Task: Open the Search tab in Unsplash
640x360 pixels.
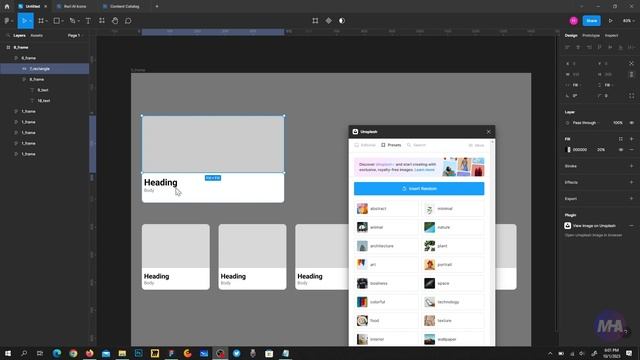Action: point(416,145)
